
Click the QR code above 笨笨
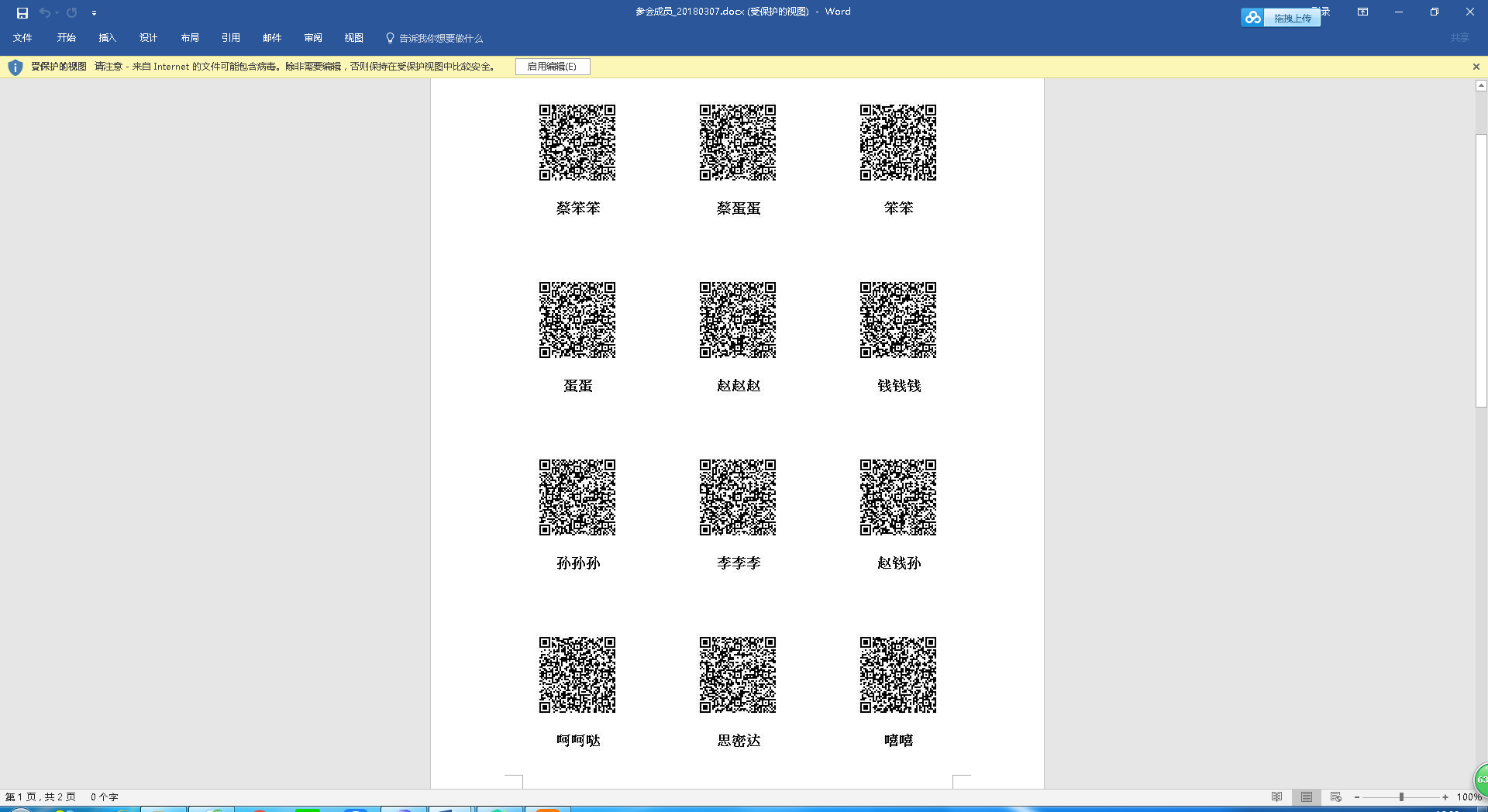point(898,143)
